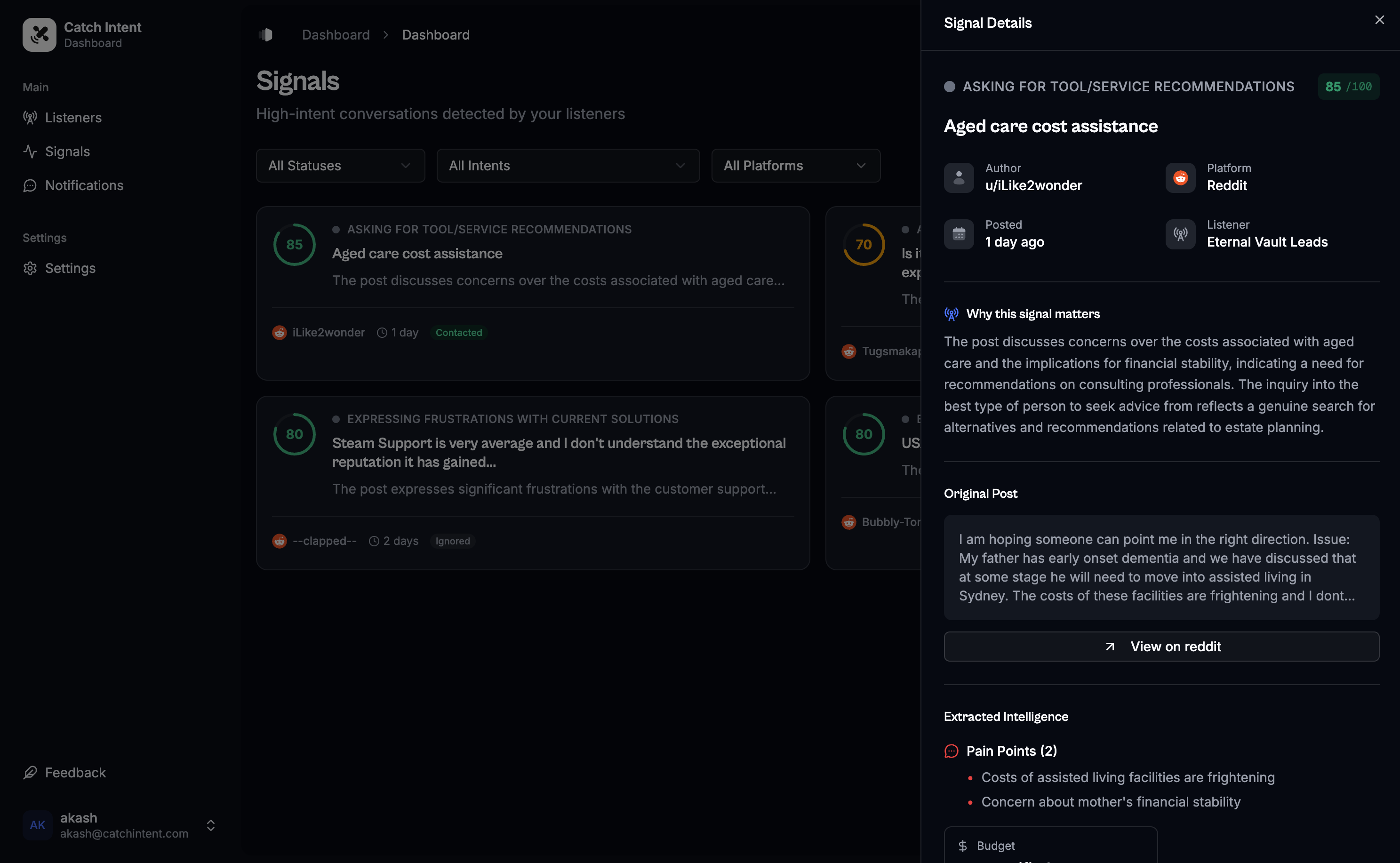Click the Settings gear icon
This screenshot has width=1400, height=863.
pyautogui.click(x=30, y=268)
